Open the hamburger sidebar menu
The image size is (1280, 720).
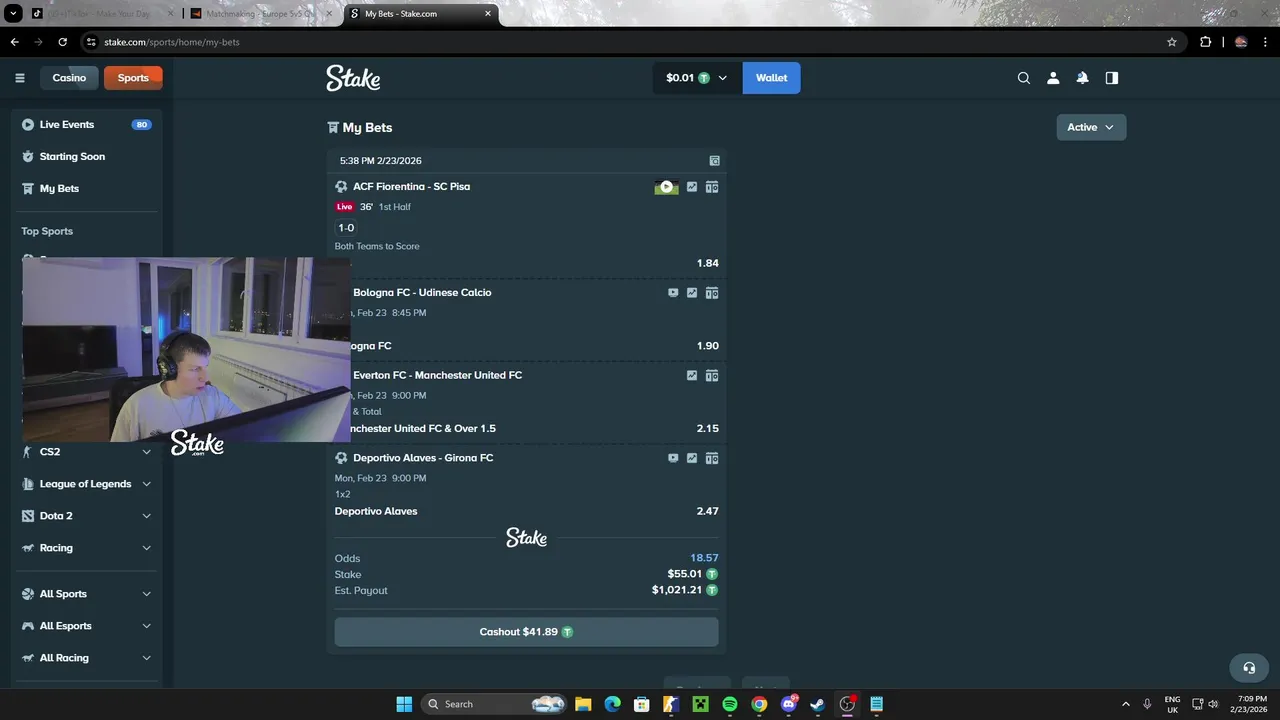click(x=20, y=78)
